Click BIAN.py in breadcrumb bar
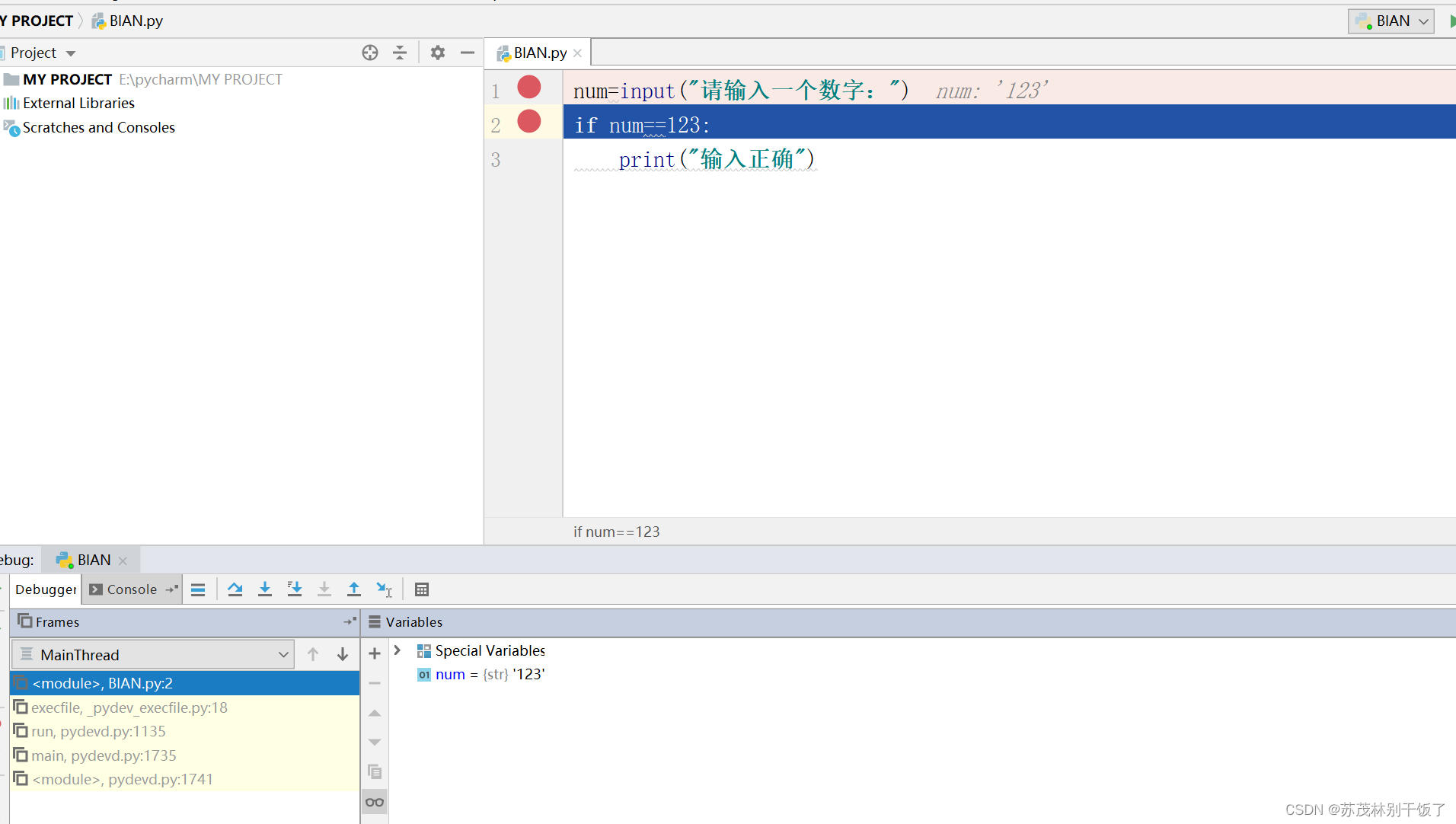1456x824 pixels. (x=128, y=21)
